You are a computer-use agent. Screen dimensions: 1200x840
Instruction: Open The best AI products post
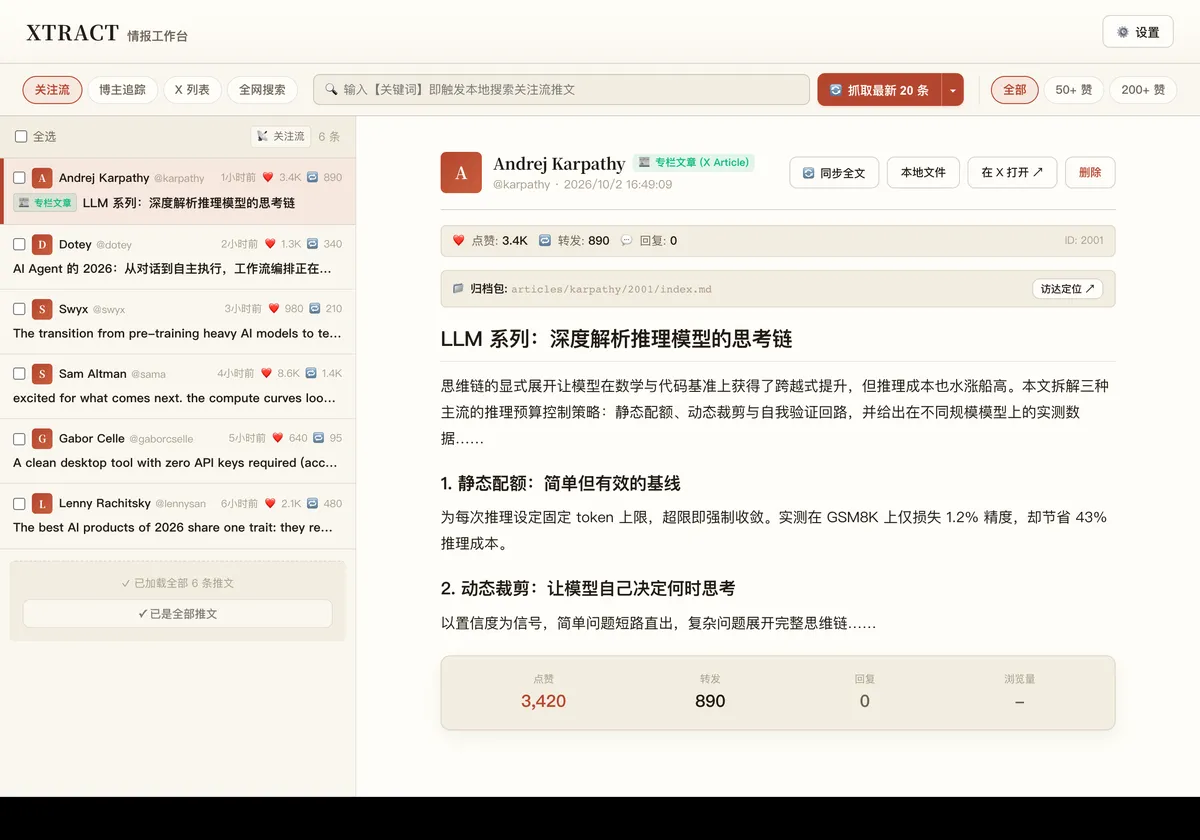click(x=173, y=528)
